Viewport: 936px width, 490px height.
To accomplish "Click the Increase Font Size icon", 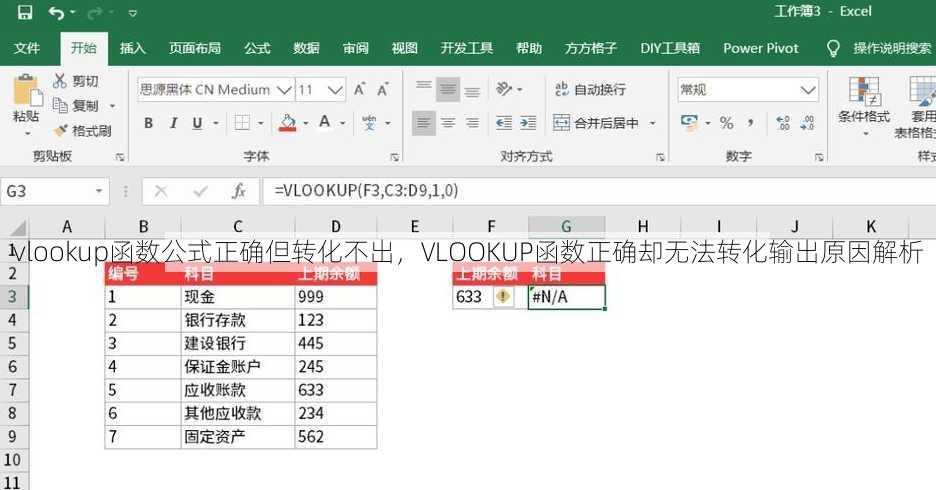I will click(359, 90).
